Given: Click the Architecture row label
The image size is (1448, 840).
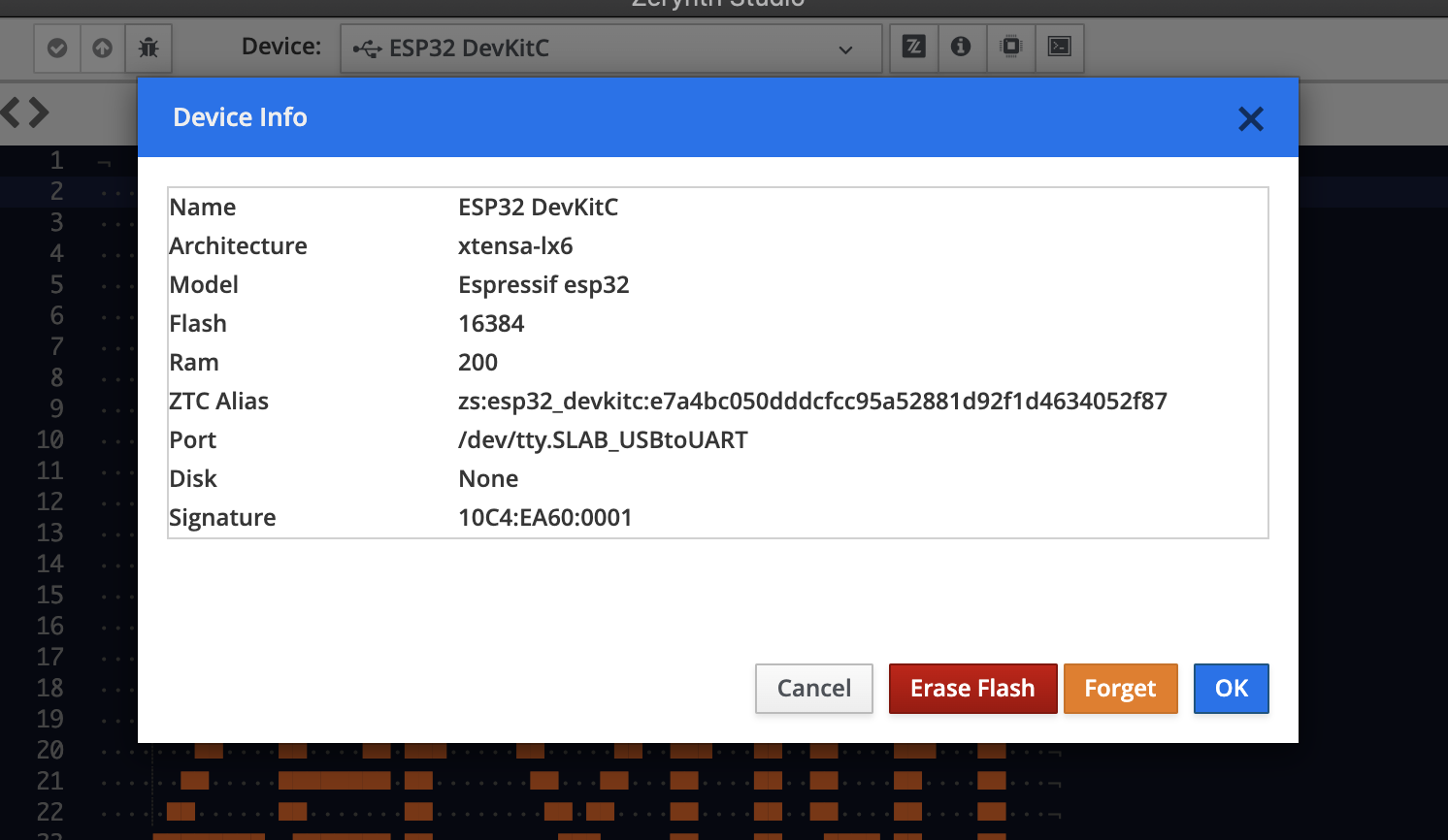Looking at the screenshot, I should tap(238, 246).
